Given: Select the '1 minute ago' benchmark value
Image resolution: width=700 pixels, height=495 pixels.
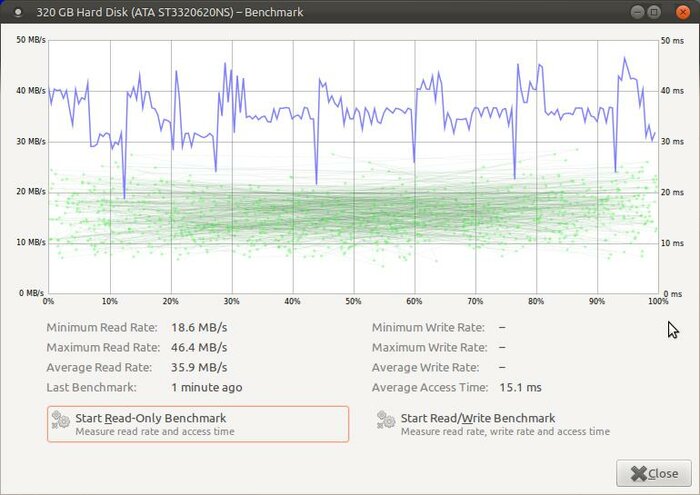Looking at the screenshot, I should tap(207, 387).
